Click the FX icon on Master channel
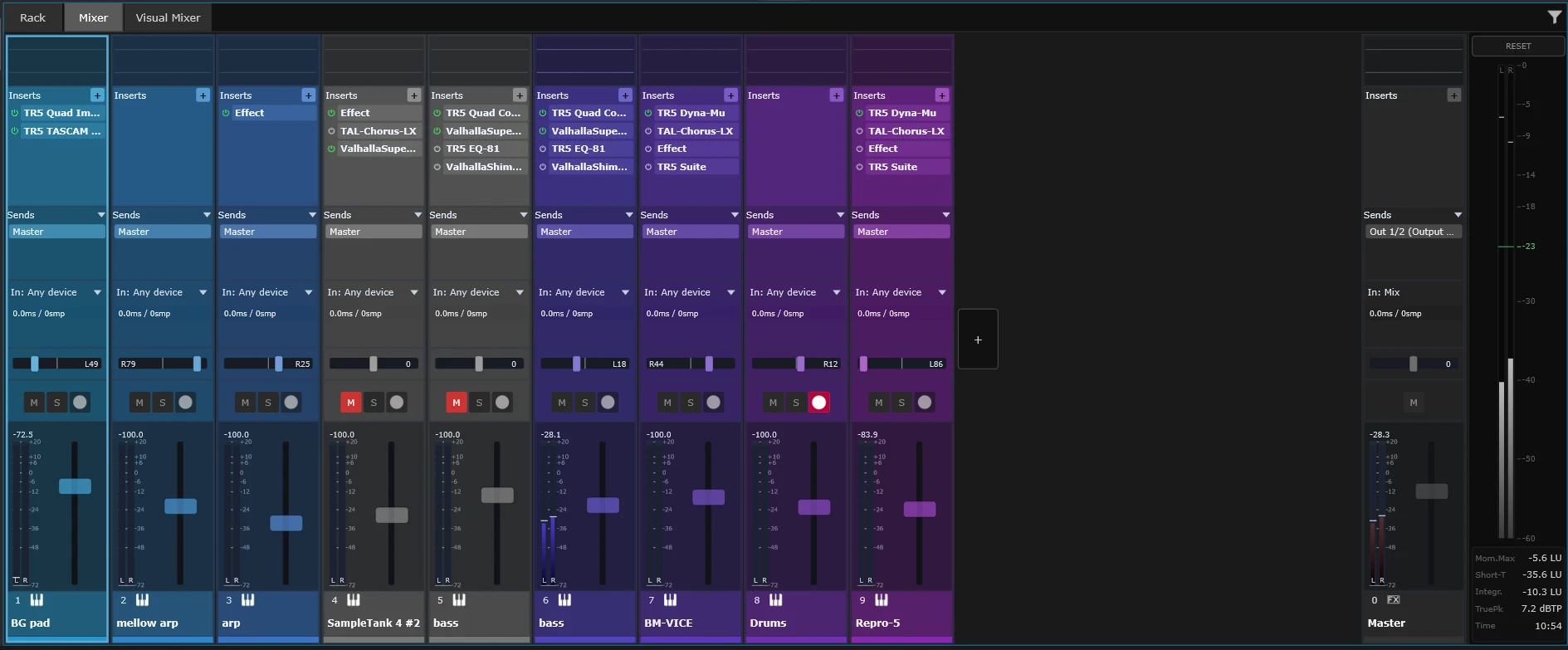Viewport: 1568px width, 650px height. 1393,599
